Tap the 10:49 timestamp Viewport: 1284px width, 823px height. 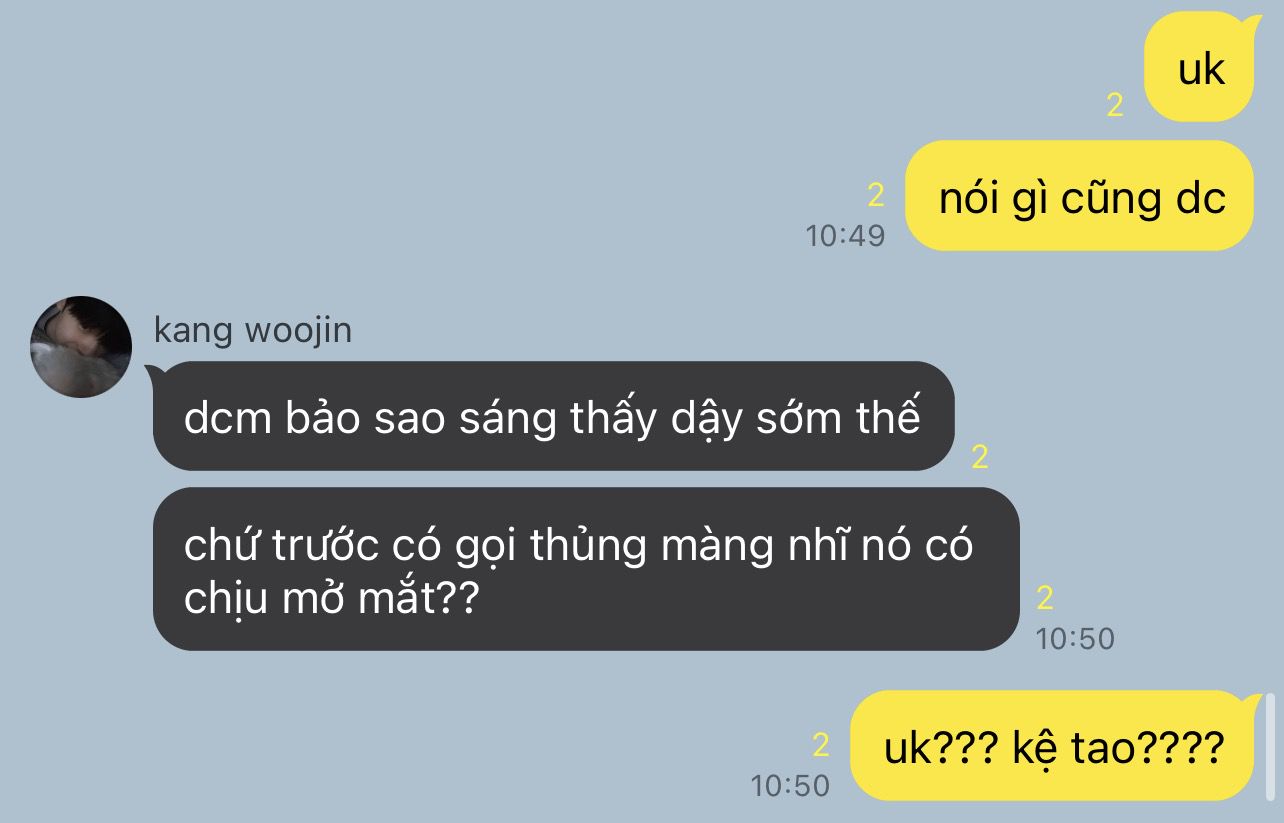point(845,236)
